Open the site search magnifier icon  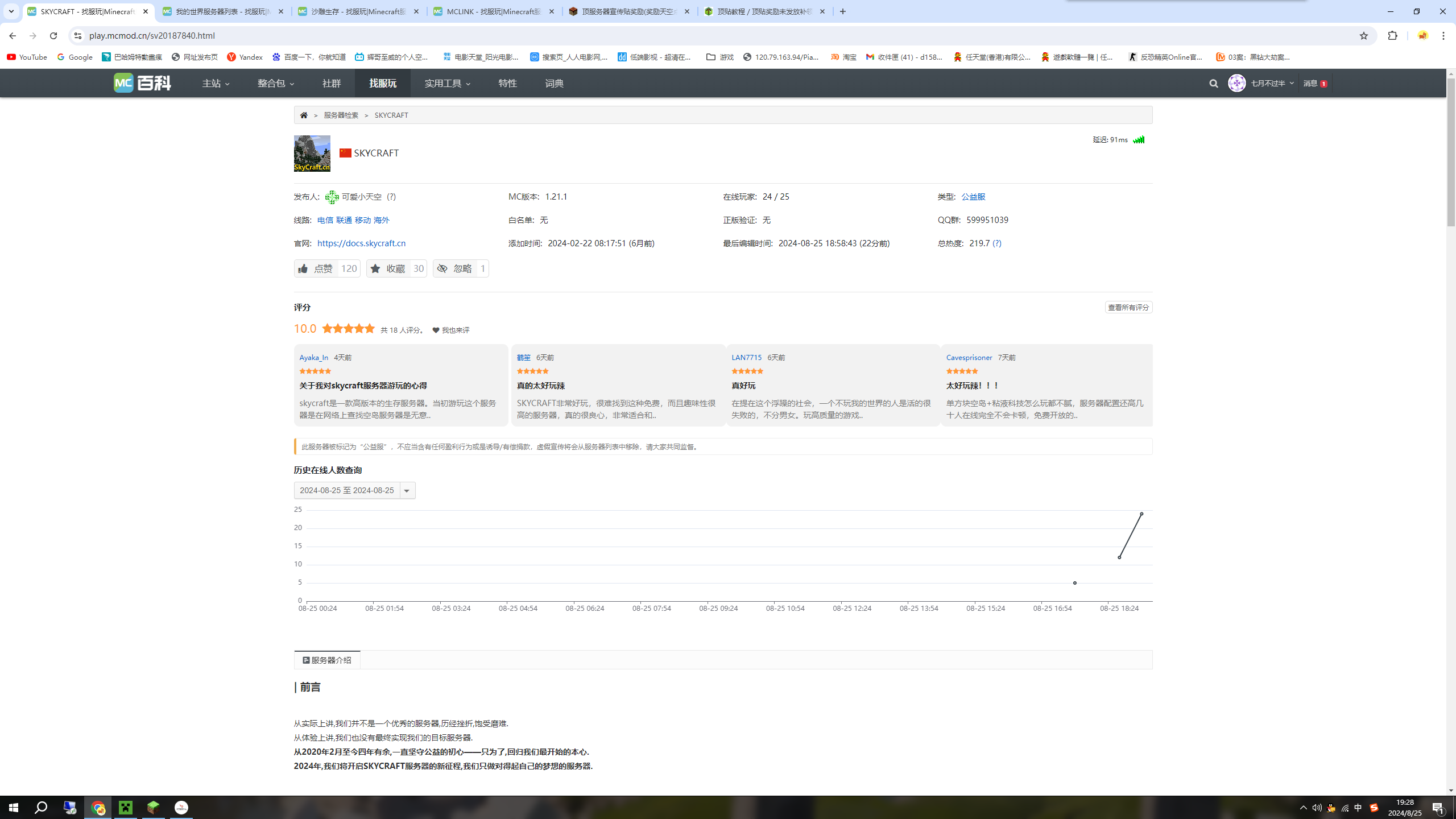(x=1214, y=83)
